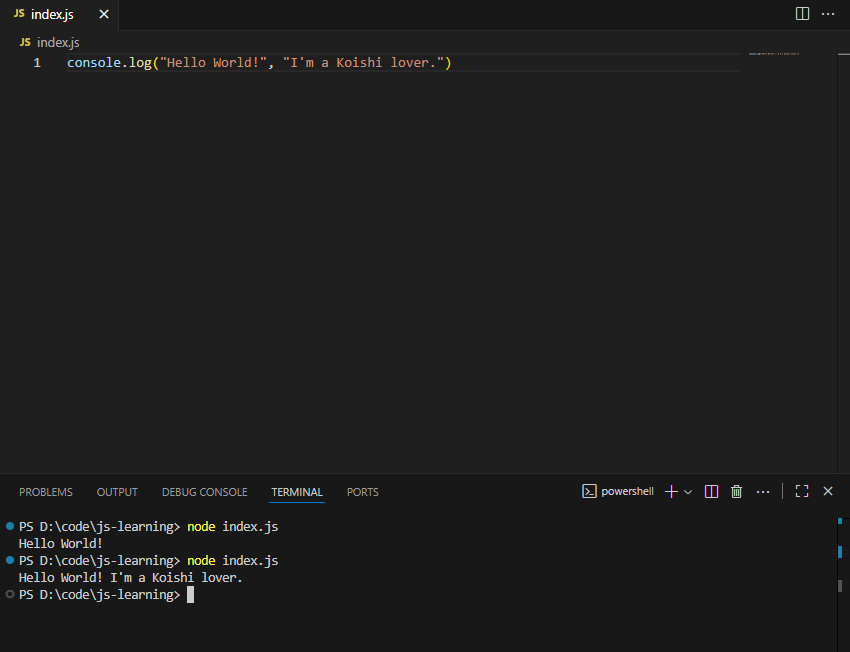850x652 pixels.
Task: Split the terminal pane
Action: click(x=712, y=492)
